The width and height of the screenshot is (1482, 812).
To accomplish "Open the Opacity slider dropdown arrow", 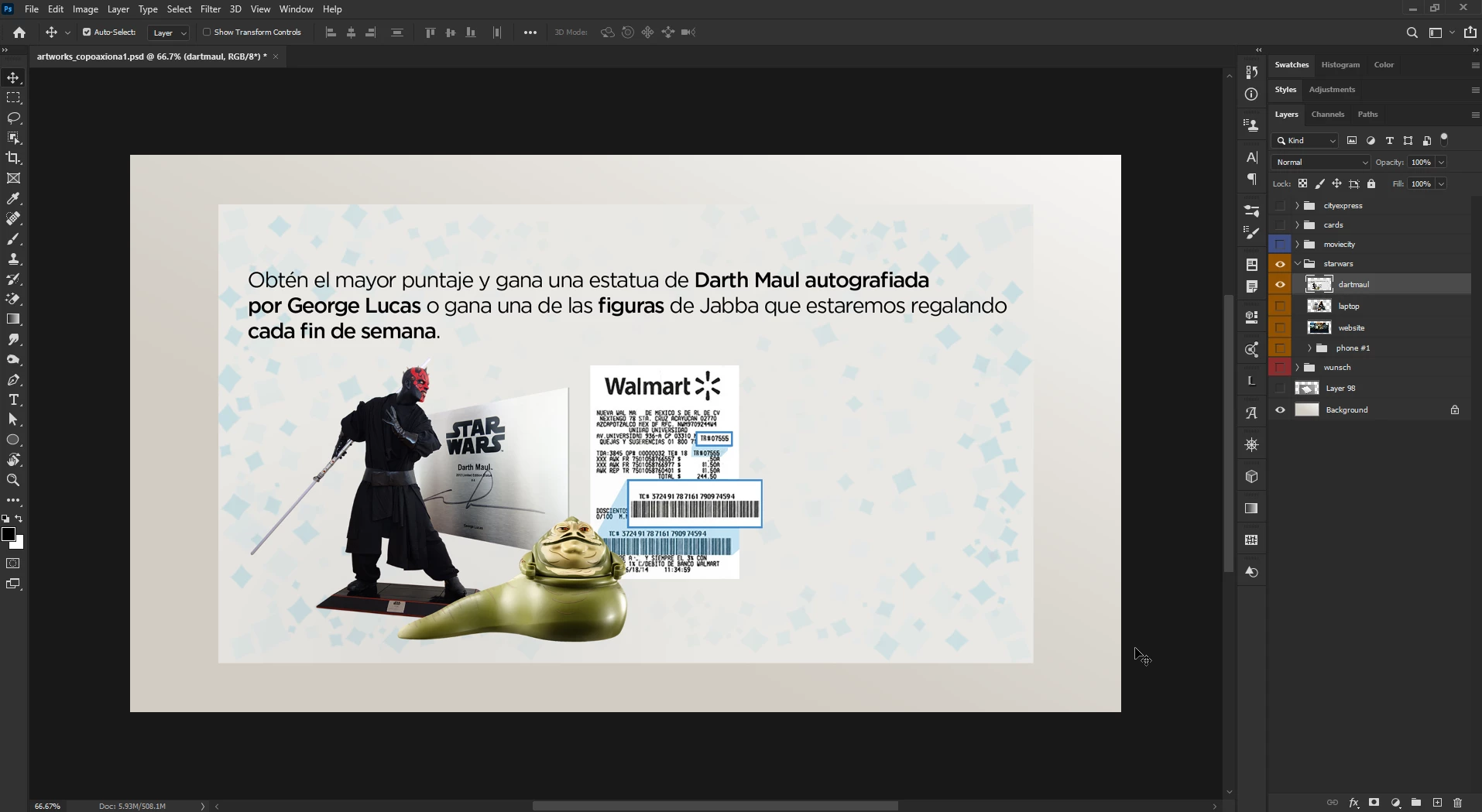I will (x=1441, y=163).
